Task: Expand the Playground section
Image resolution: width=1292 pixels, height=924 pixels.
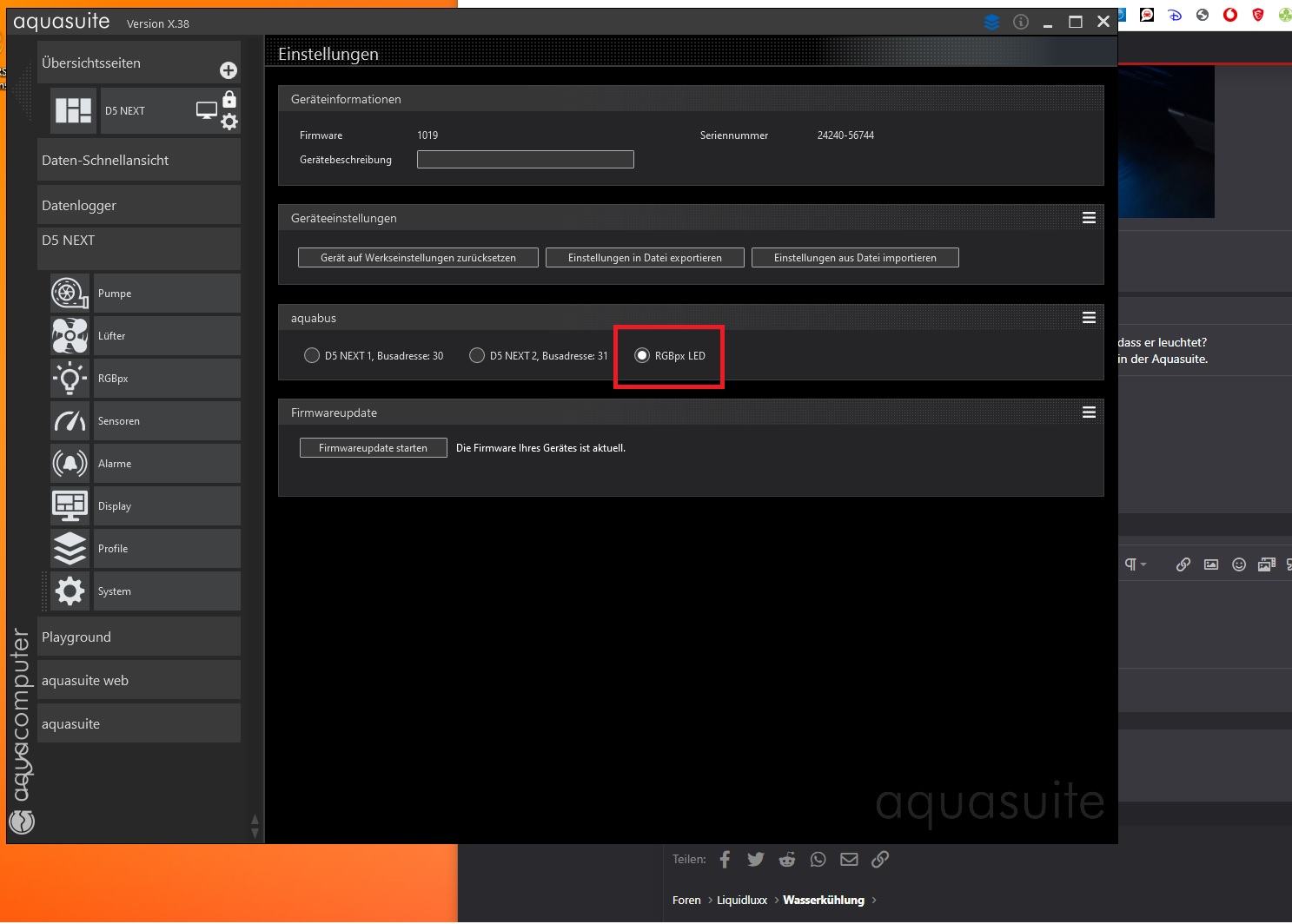Action: coord(139,637)
